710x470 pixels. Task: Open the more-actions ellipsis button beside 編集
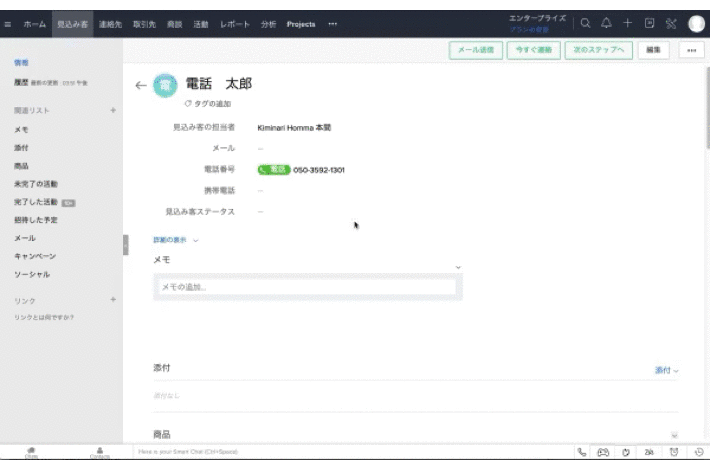tap(691, 50)
